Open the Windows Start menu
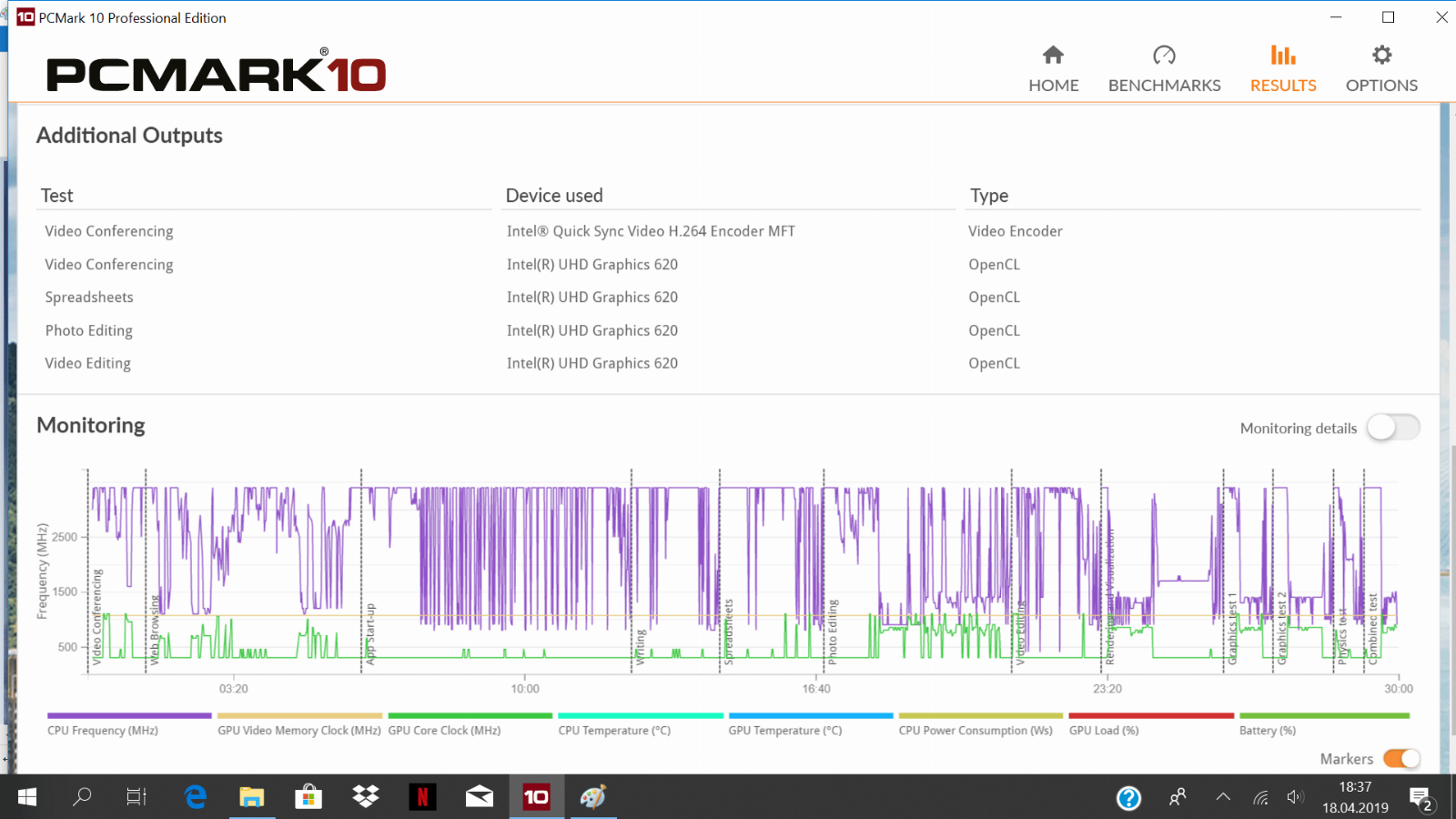This screenshot has height=819, width=1456. pos(27,797)
